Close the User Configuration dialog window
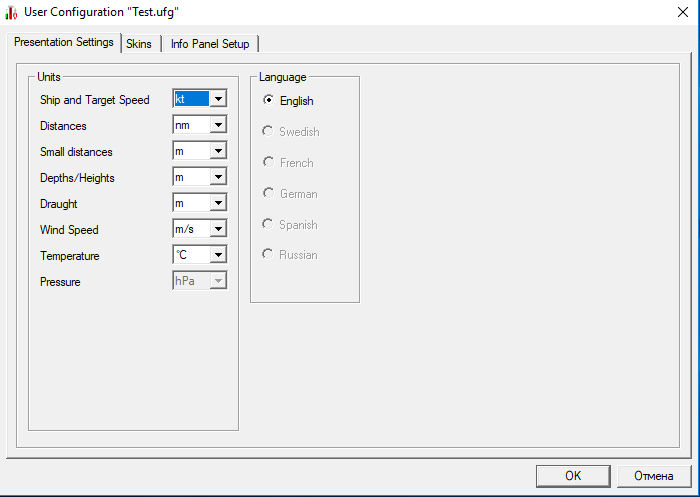Image resolution: width=700 pixels, height=497 pixels. click(x=681, y=12)
